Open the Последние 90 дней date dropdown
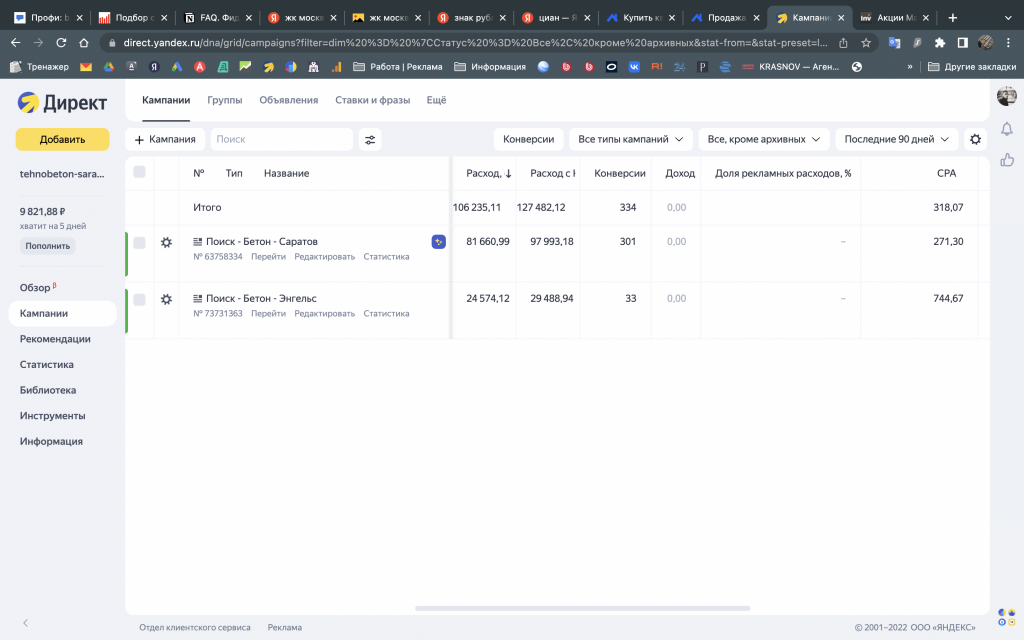Viewport: 1024px width, 640px height. [896, 139]
